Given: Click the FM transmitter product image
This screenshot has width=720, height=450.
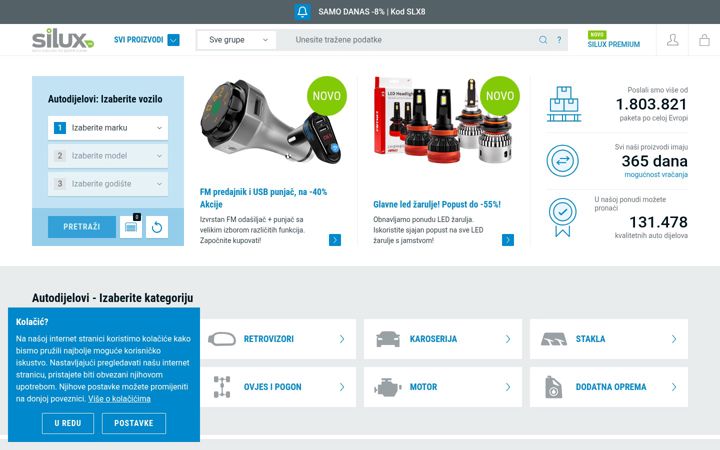Looking at the screenshot, I should (271, 122).
